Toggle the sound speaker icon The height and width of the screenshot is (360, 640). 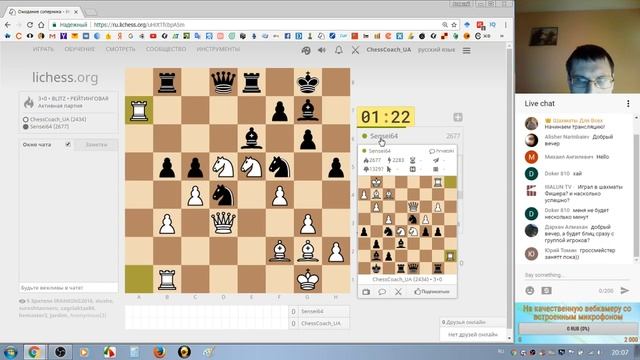tap(322, 50)
